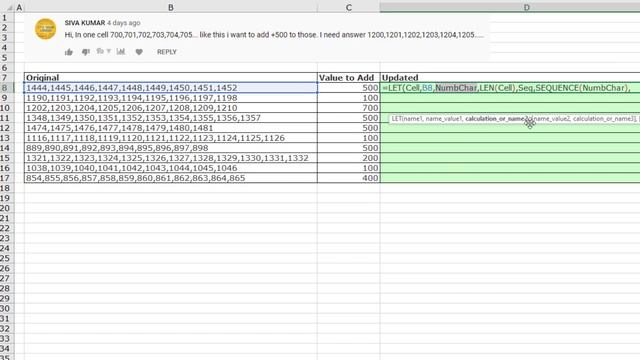Click the bar chart icon under the comment
The width and height of the screenshot is (640, 360).
coord(121,51)
